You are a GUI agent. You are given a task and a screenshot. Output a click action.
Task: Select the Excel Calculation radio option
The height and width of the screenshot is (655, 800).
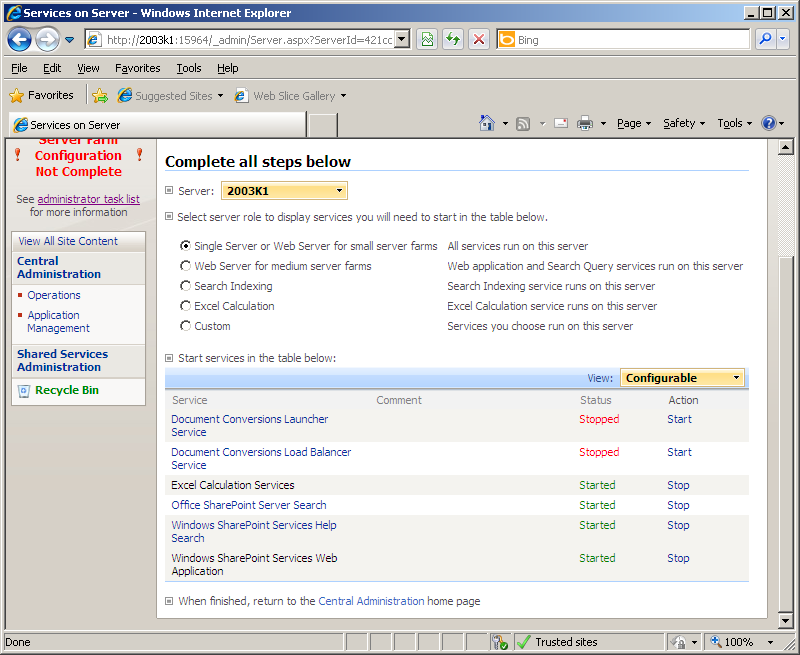point(186,306)
